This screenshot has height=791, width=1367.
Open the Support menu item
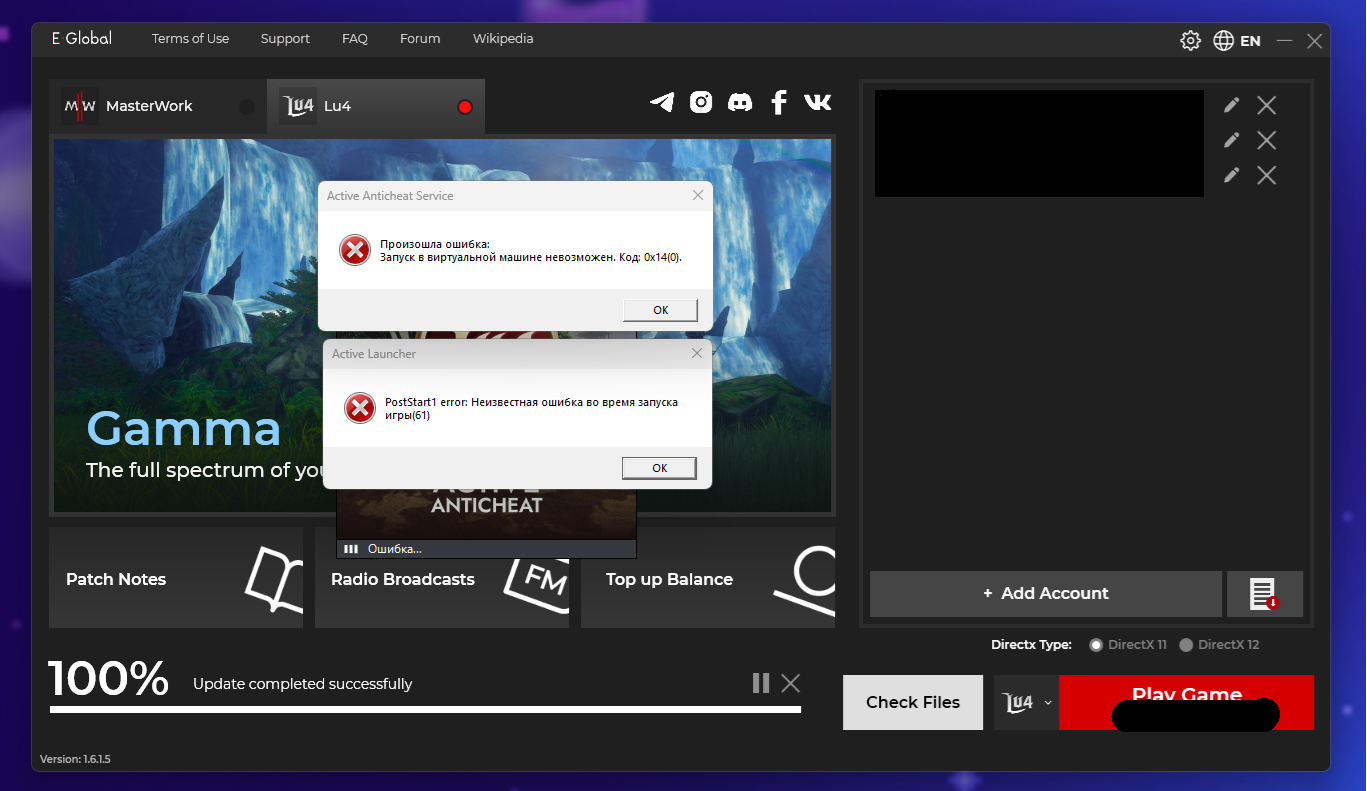pos(285,39)
